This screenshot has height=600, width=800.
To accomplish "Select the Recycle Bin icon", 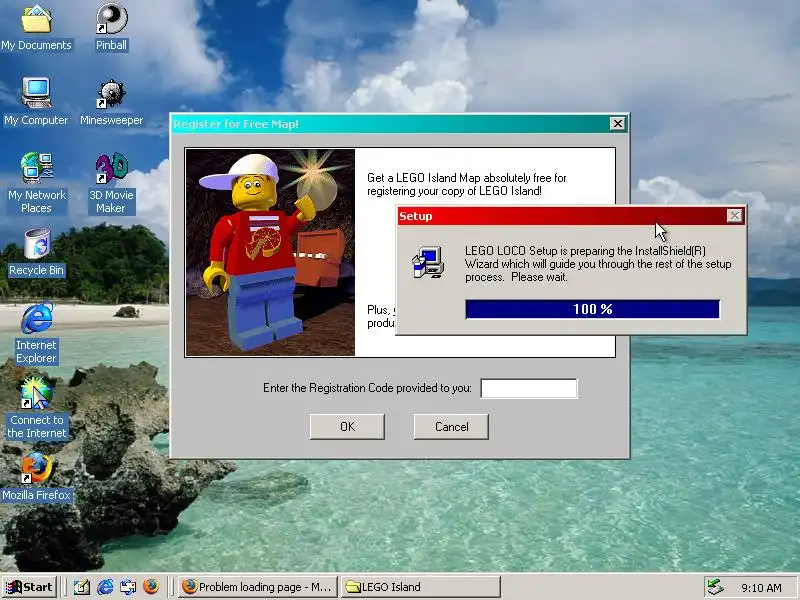I will [36, 252].
